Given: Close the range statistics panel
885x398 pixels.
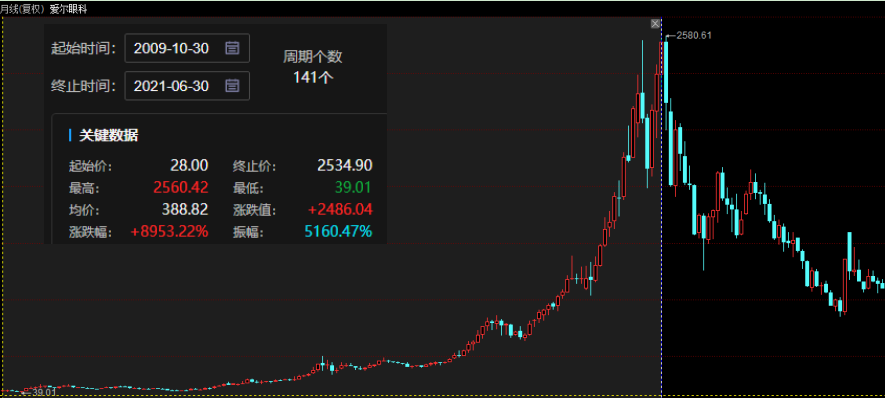Looking at the screenshot, I should click(655, 23).
